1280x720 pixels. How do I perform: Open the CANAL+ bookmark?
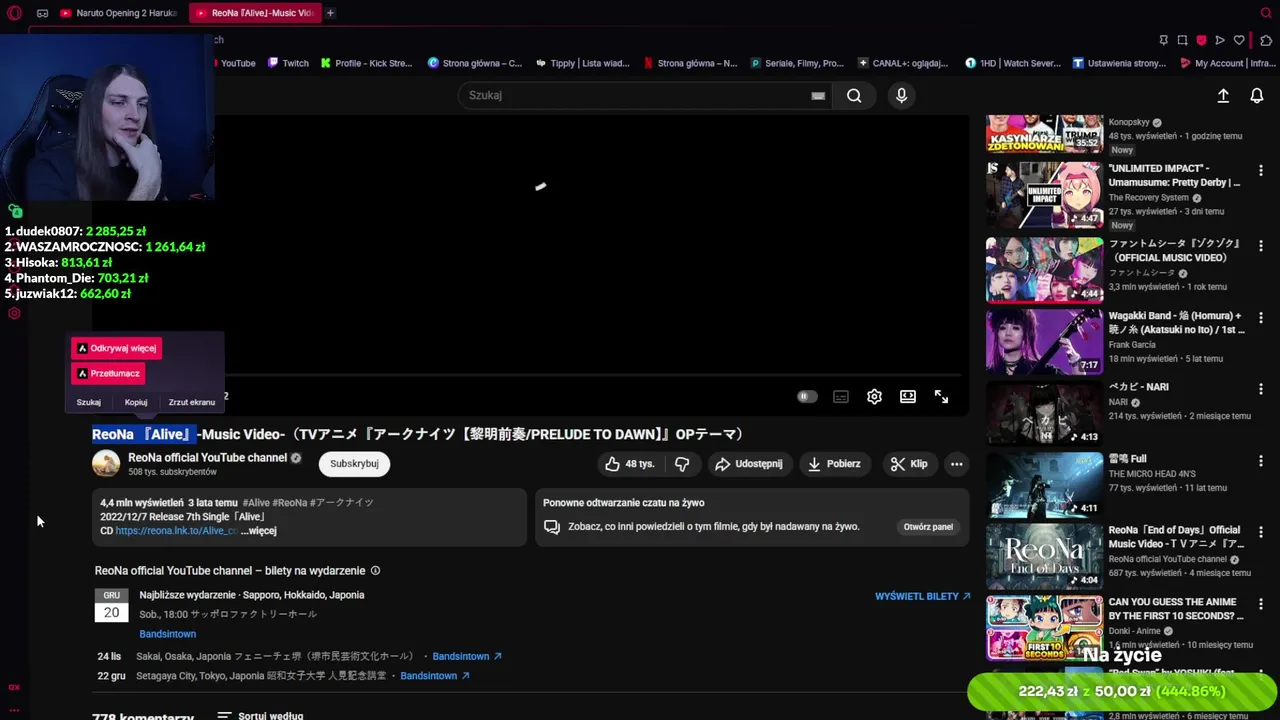[902, 63]
